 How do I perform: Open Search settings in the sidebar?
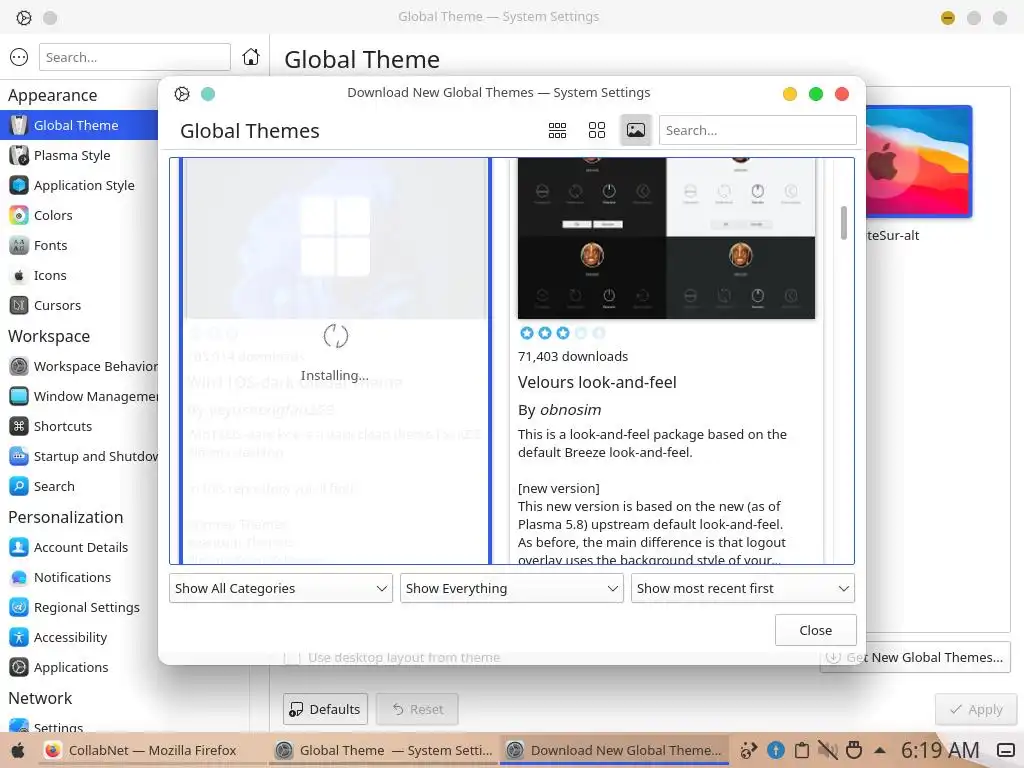click(79, 487)
